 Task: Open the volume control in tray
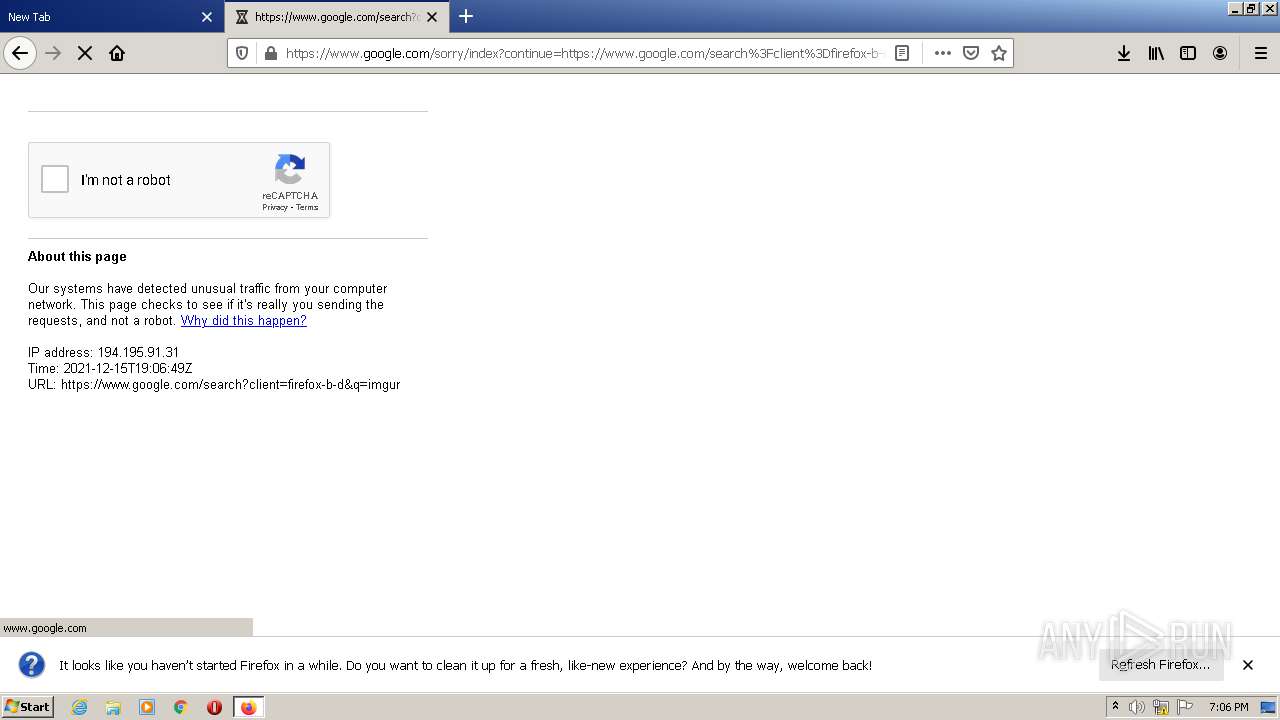pyautogui.click(x=1137, y=707)
